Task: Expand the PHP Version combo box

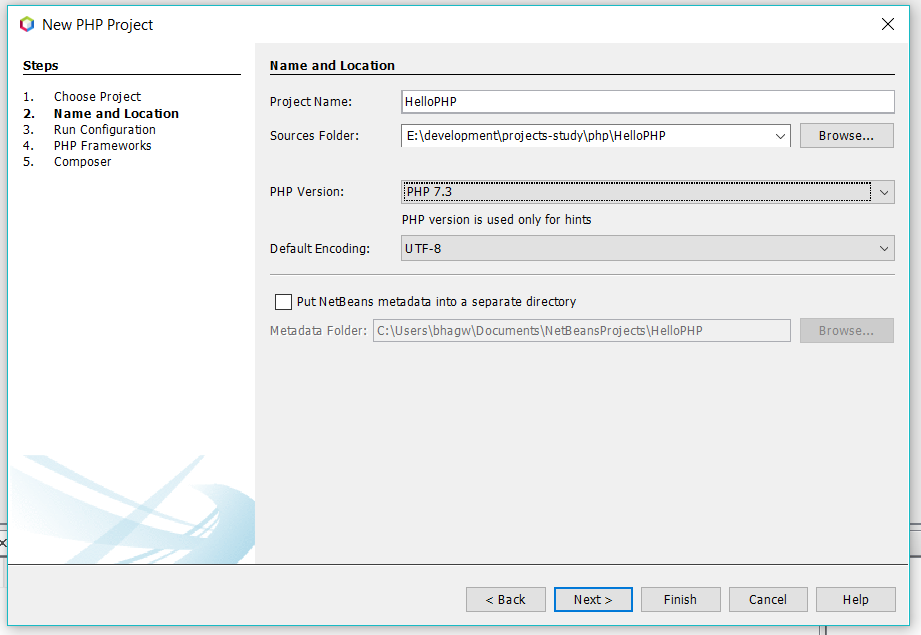Action: (x=884, y=192)
